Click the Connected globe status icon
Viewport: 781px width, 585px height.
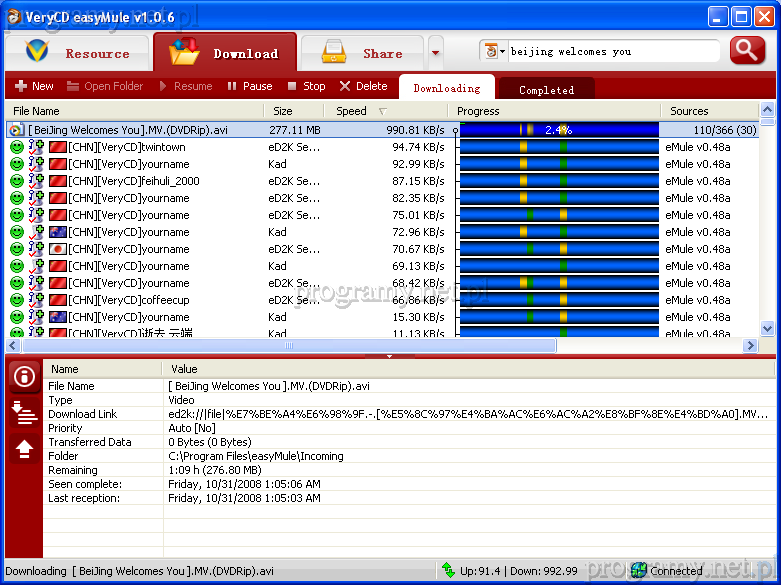click(638, 571)
